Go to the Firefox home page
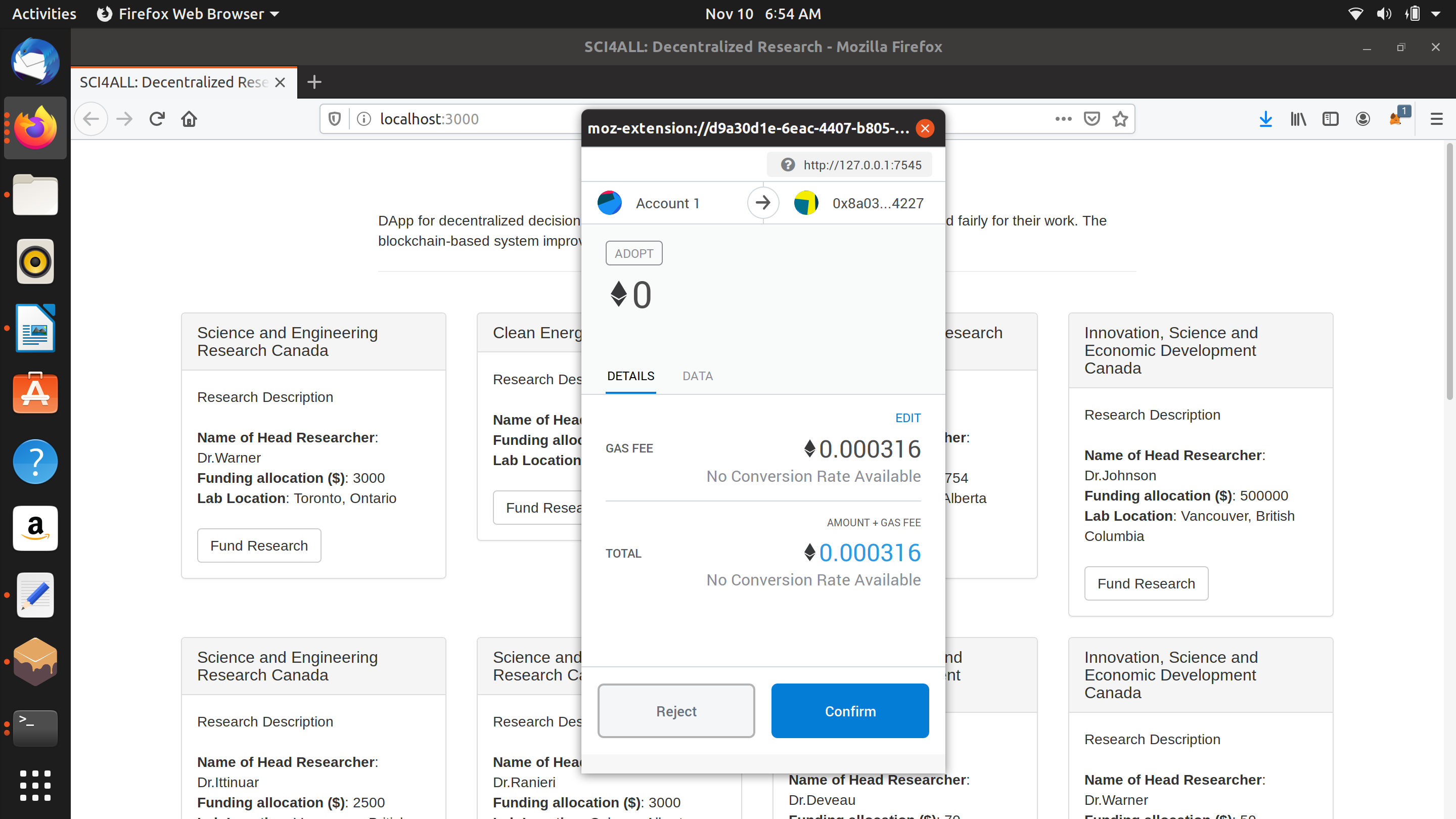The height and width of the screenshot is (819, 1456). pos(189,119)
